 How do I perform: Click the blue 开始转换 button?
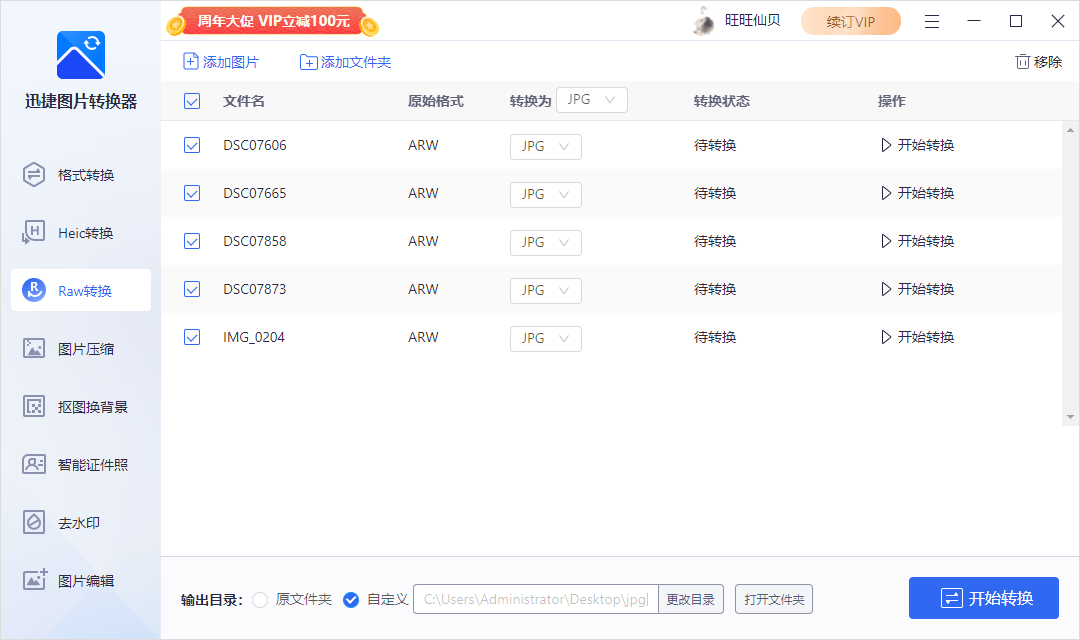coord(983,598)
